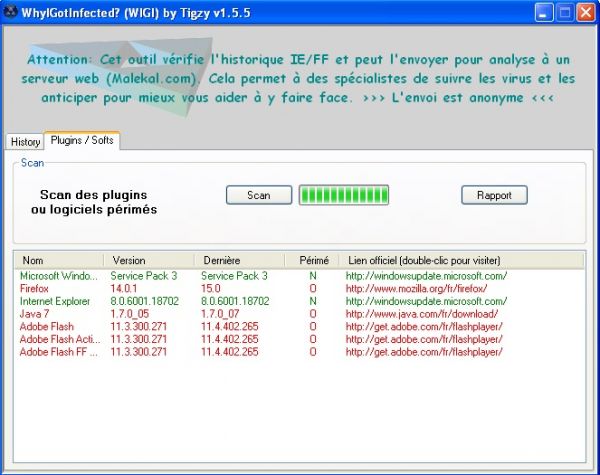Click the Périmé column header
This screenshot has width=600, height=475.
(312, 261)
